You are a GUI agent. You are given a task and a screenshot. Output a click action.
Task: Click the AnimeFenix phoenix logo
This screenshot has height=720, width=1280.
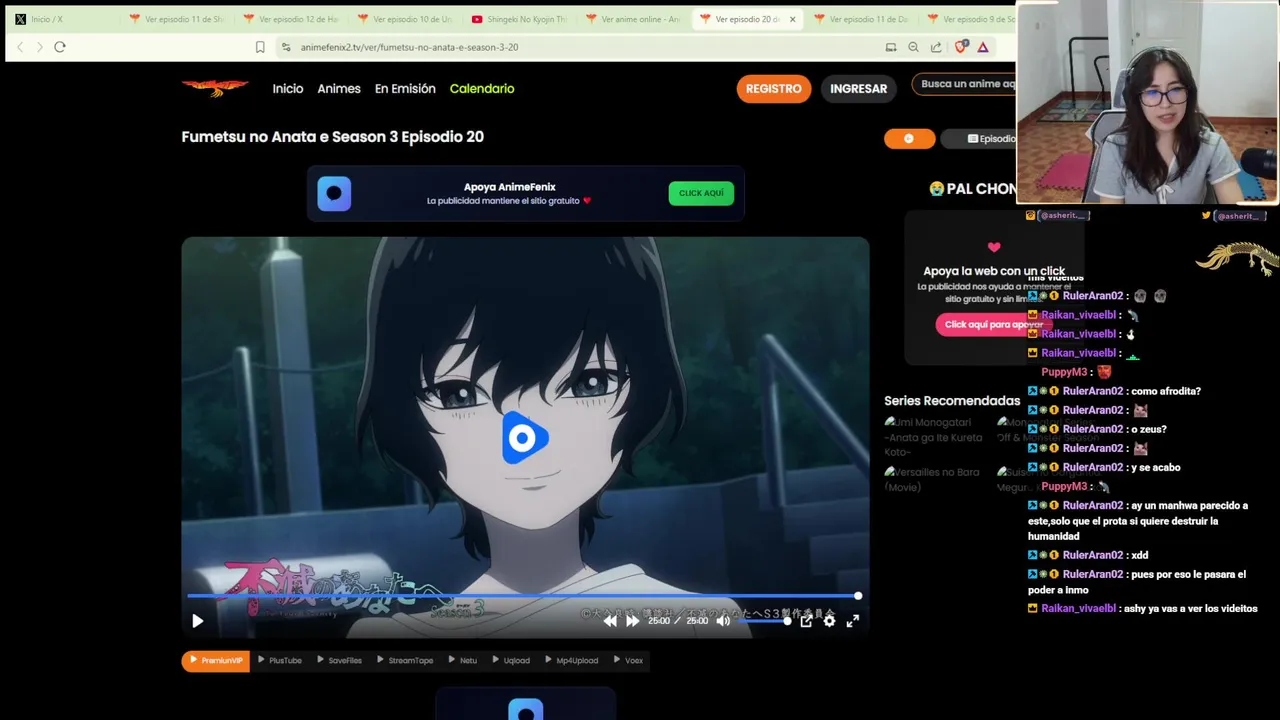pos(215,88)
